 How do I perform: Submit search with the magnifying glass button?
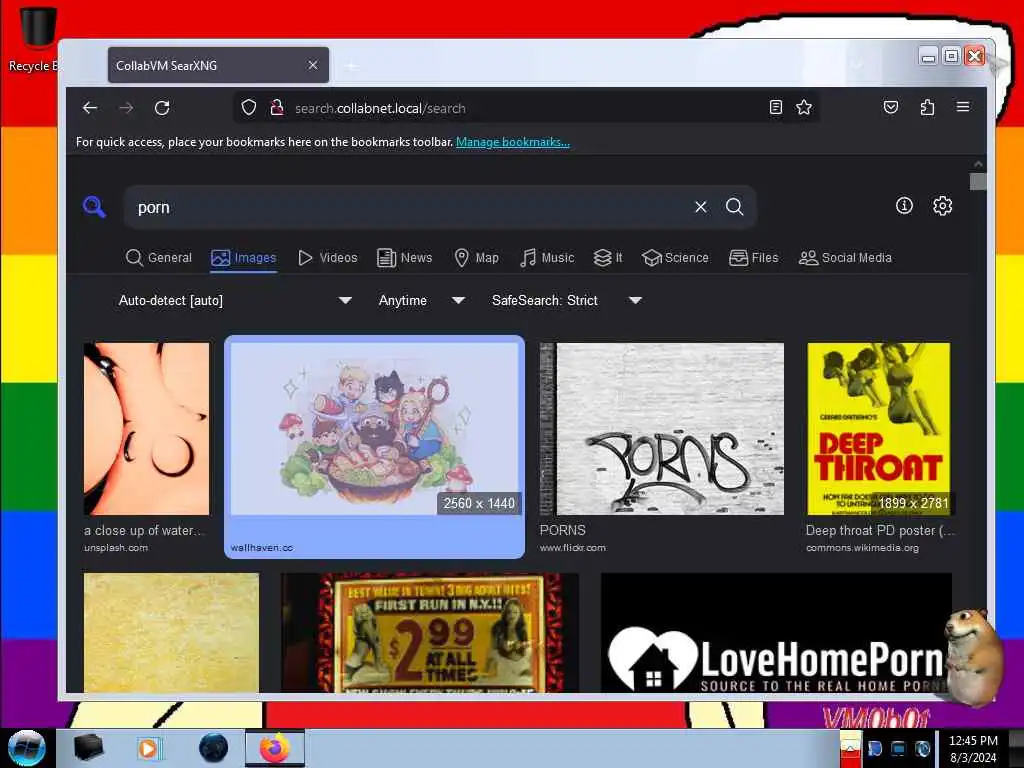click(735, 207)
